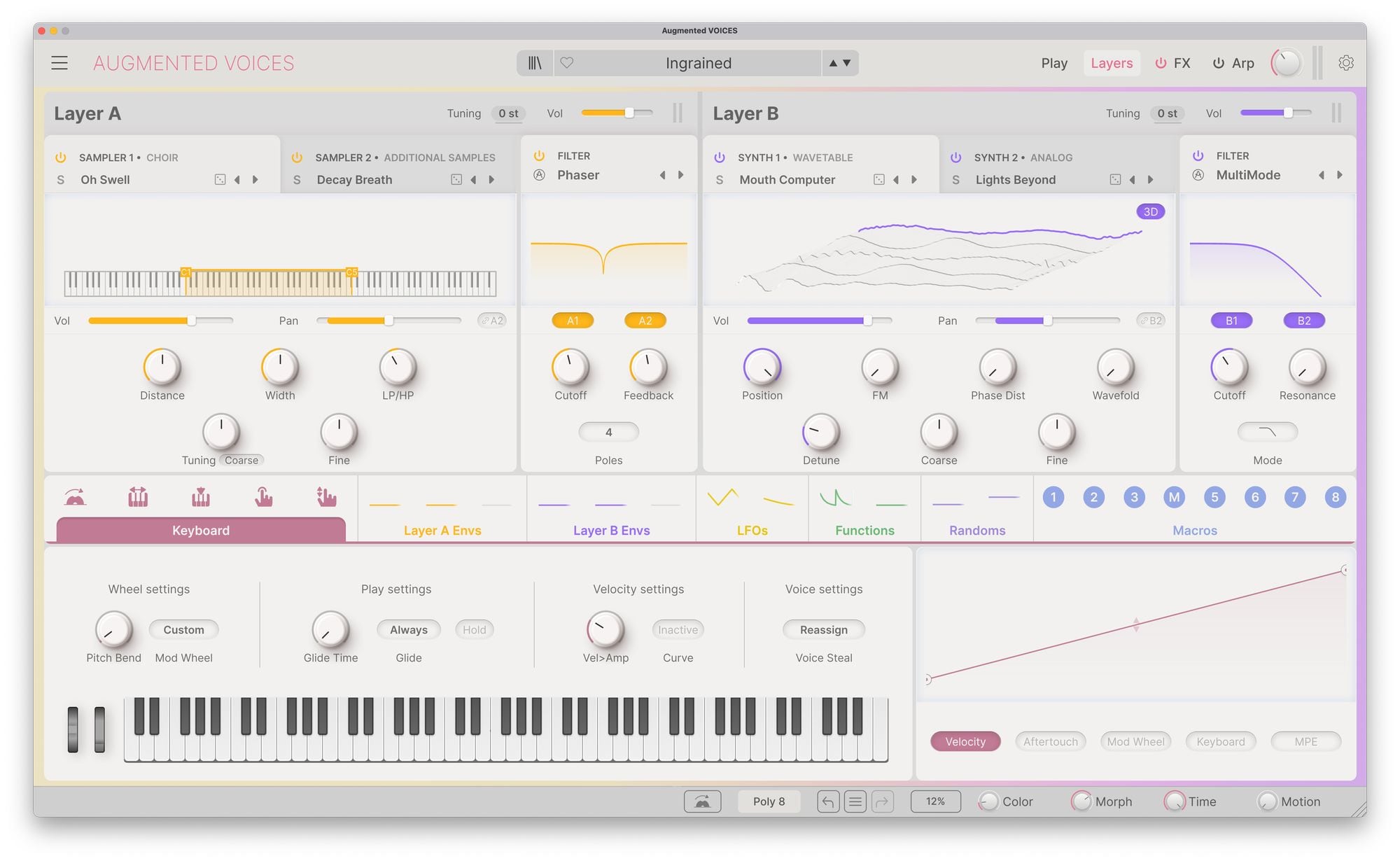This screenshot has width=1400, height=861.
Task: Toggle the FX power button
Action: click(x=1161, y=63)
